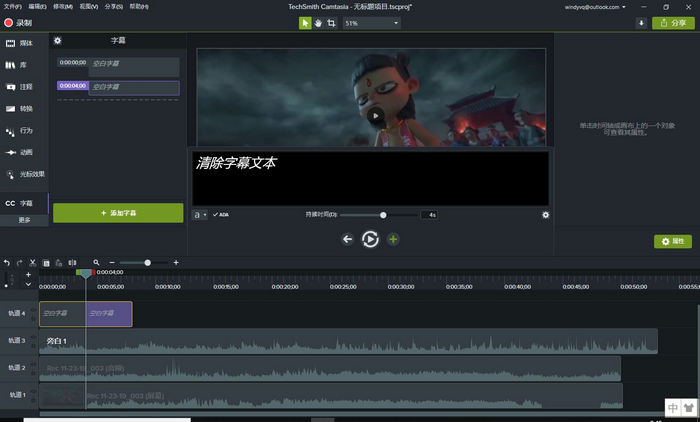Click the shirt skin icon in the IME bar
Image resolution: width=700 pixels, height=422 pixels.
688,408
